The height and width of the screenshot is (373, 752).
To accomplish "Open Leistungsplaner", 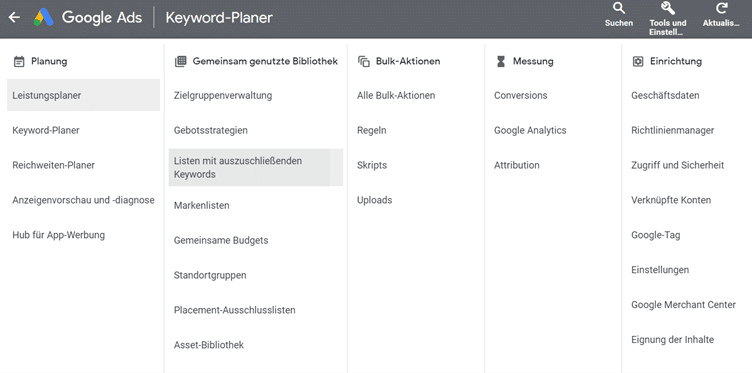I will point(83,95).
